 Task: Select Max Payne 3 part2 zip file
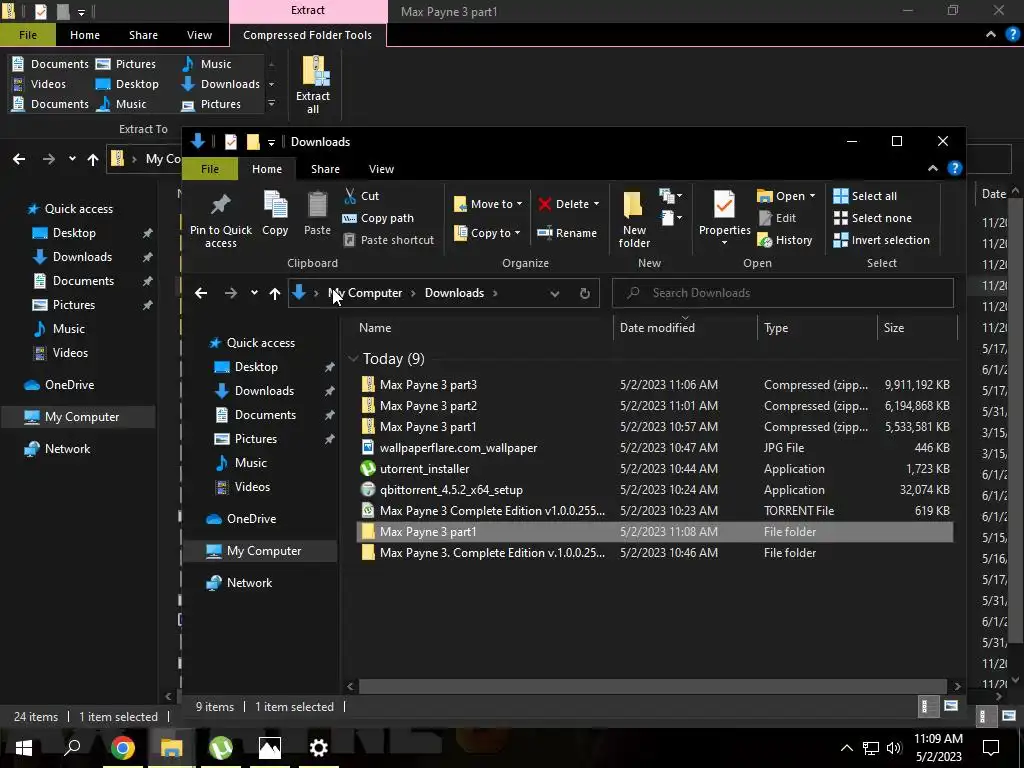(x=655, y=406)
